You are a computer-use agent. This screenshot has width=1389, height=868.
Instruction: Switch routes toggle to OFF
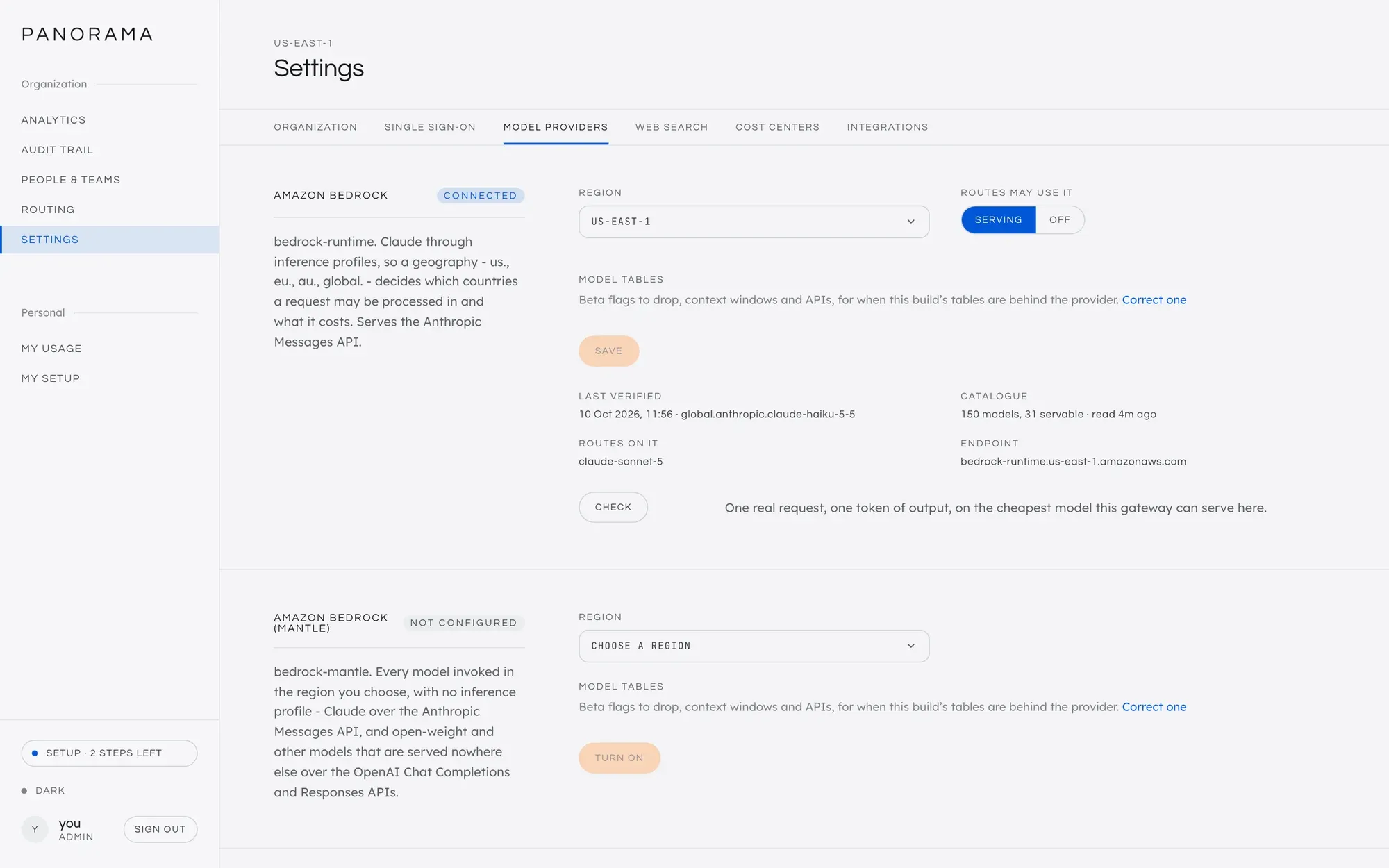tap(1060, 219)
